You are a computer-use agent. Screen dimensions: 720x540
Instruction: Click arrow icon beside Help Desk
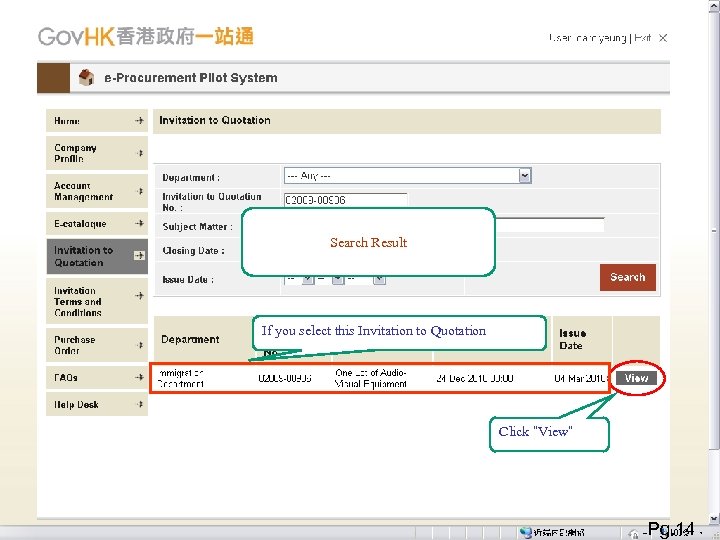tap(139, 404)
